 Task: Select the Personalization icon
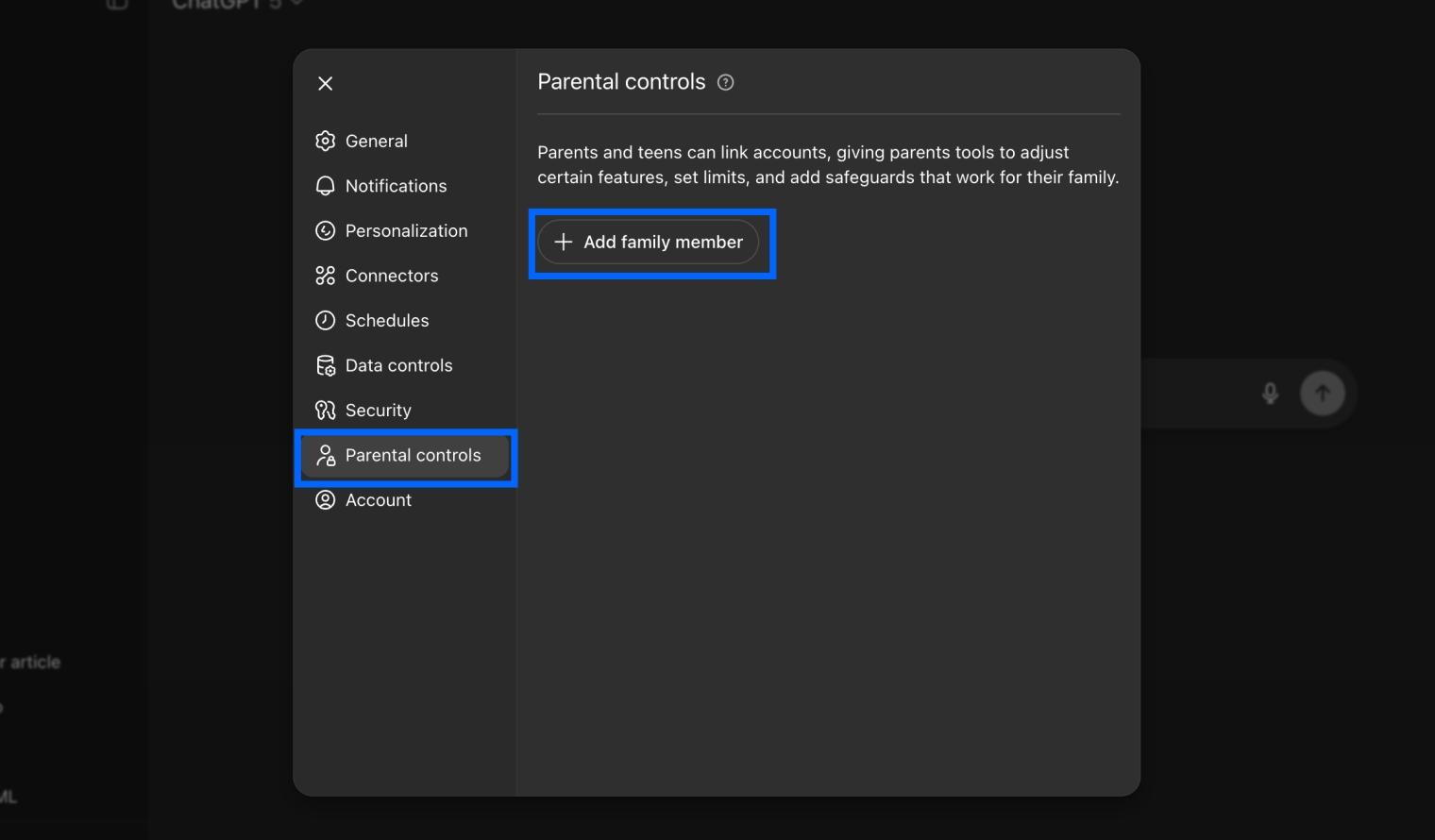point(325,230)
